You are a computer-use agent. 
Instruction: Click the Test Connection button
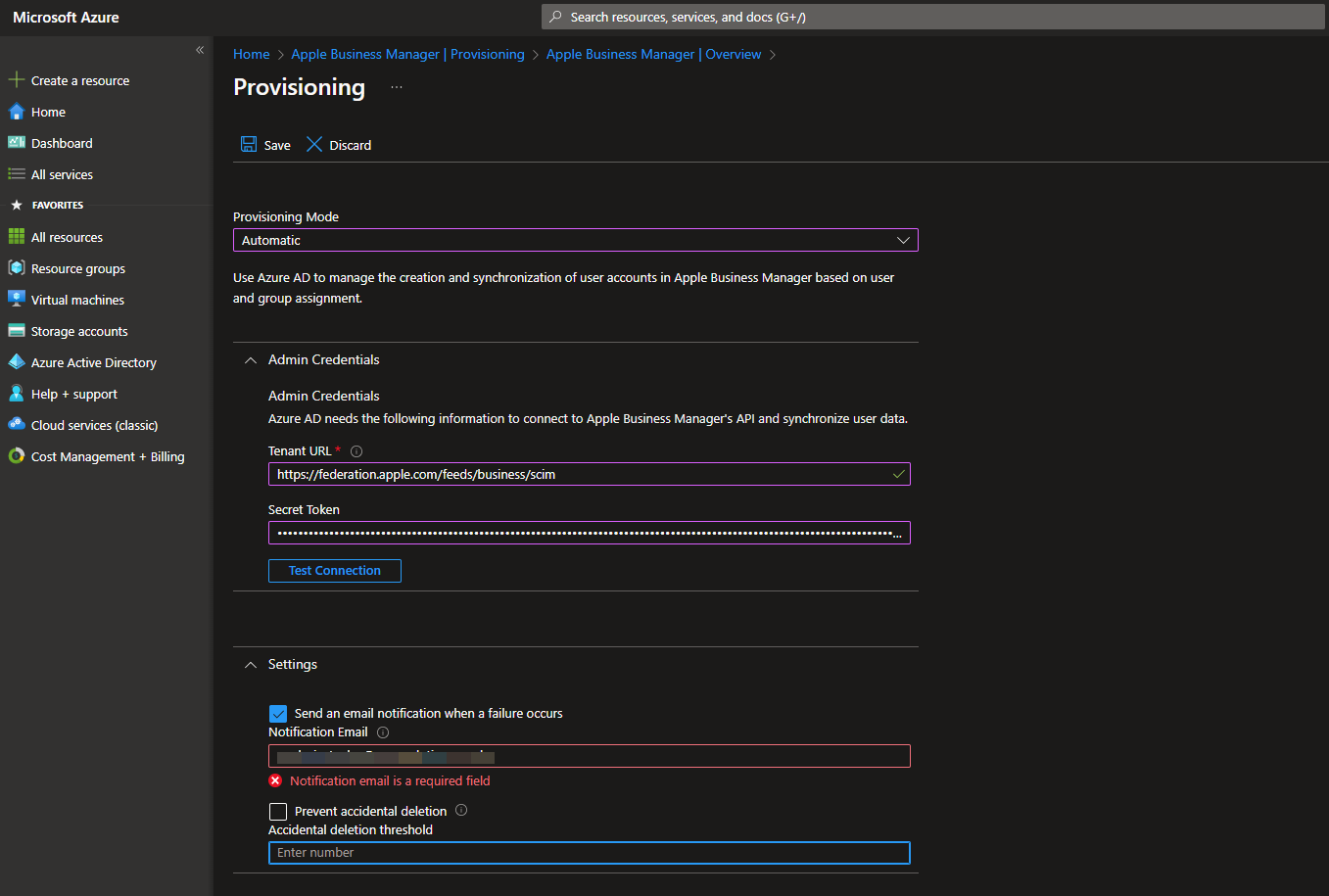[x=334, y=570]
